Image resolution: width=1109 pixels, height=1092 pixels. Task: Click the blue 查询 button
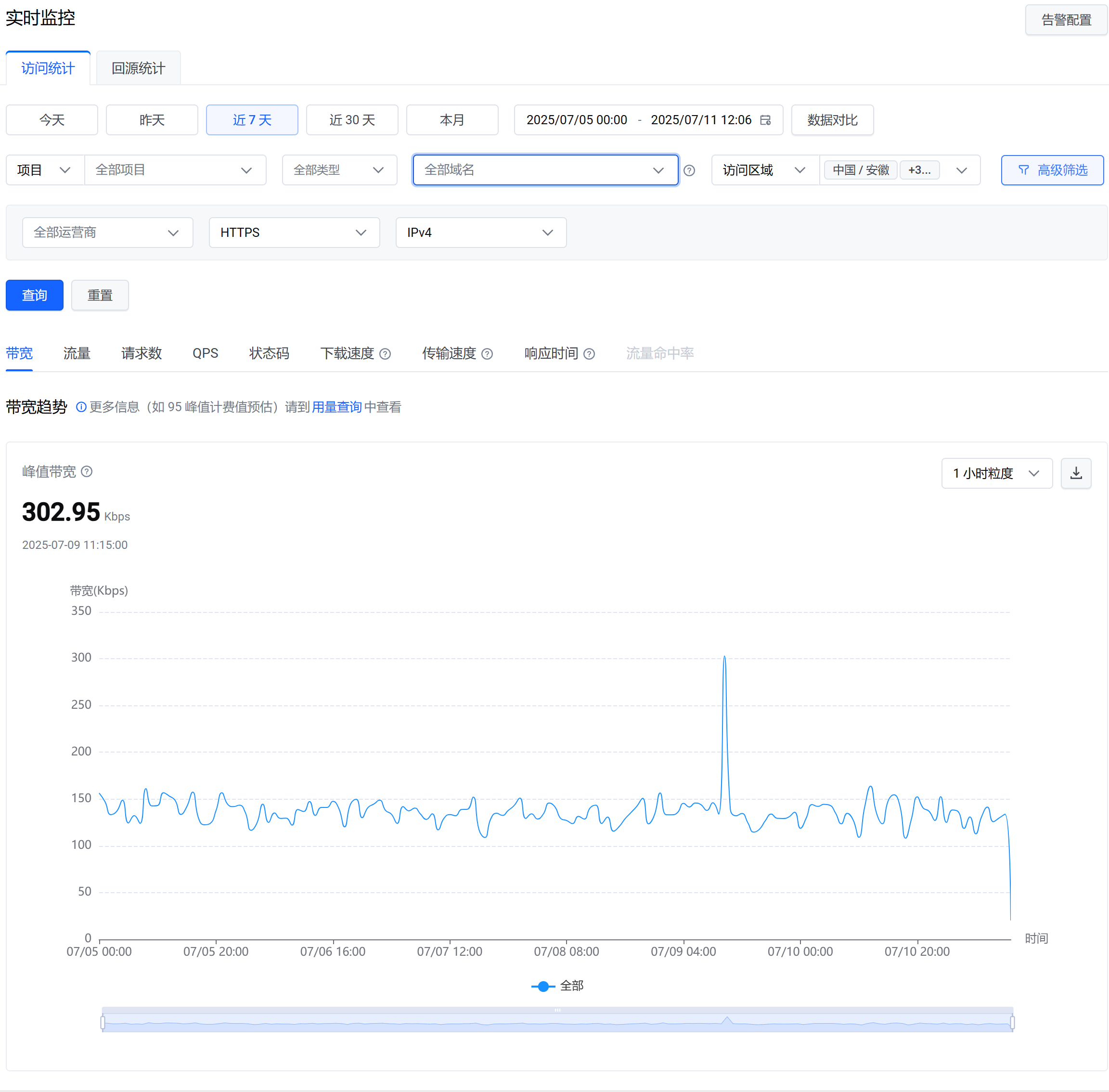point(34,295)
